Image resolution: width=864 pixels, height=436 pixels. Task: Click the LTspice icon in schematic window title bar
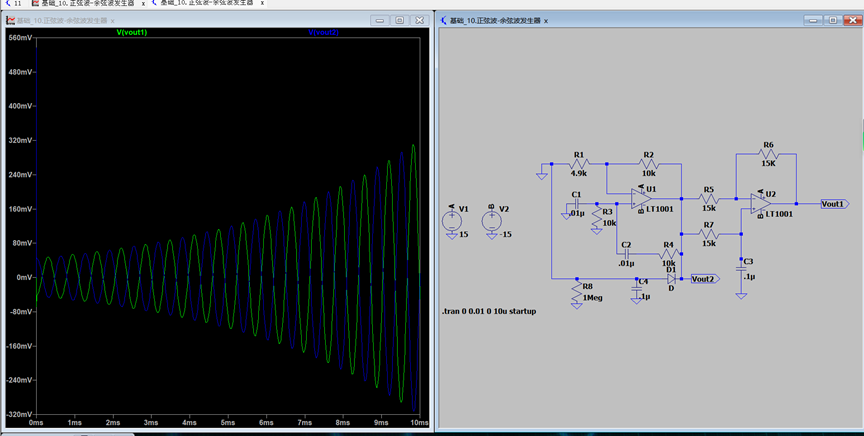(444, 20)
